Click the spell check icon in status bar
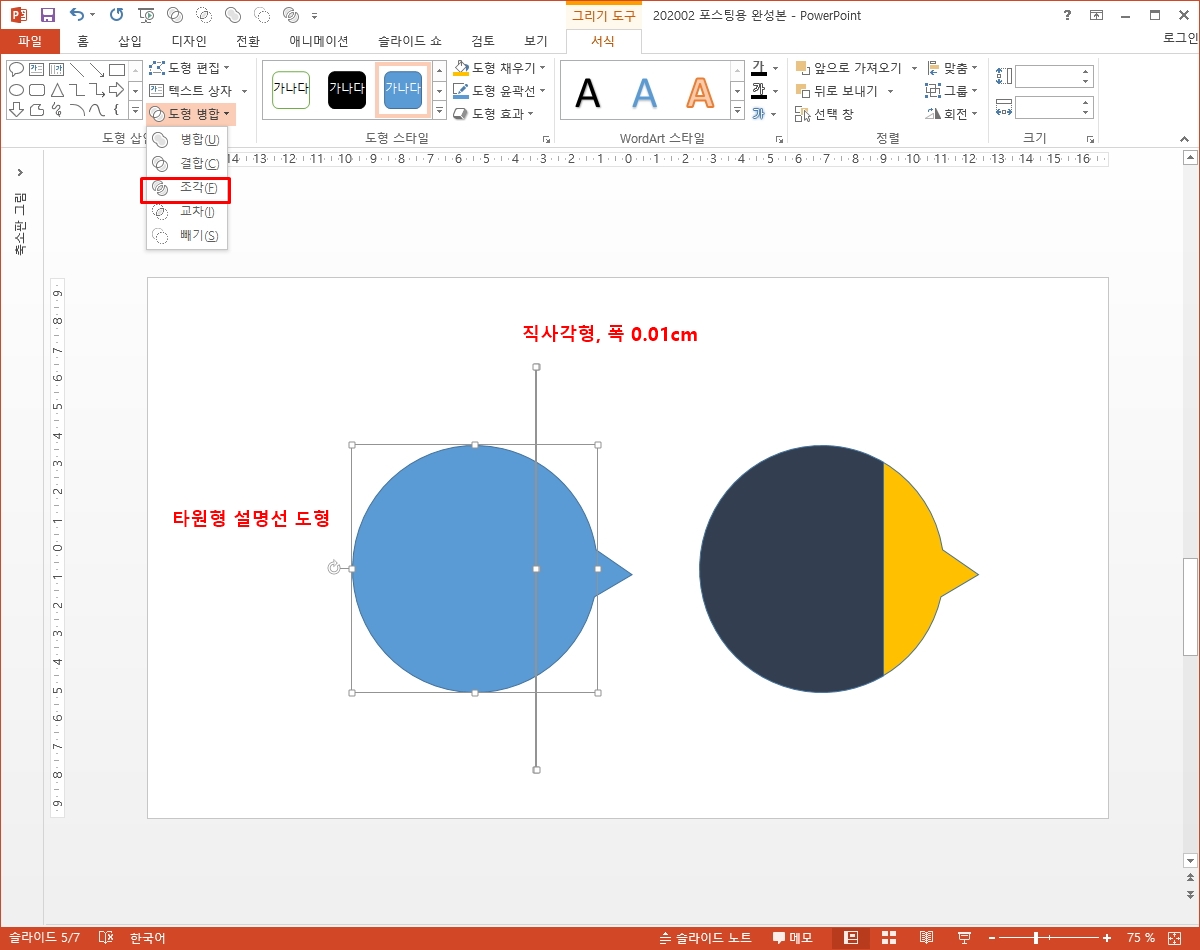 coord(106,938)
